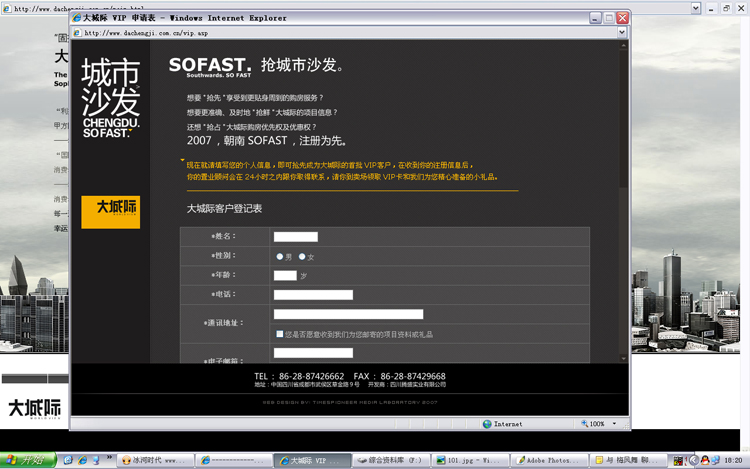This screenshot has height=469, width=750.
Task: Click the IE icon in VIP window title bar
Action: (x=76, y=18)
